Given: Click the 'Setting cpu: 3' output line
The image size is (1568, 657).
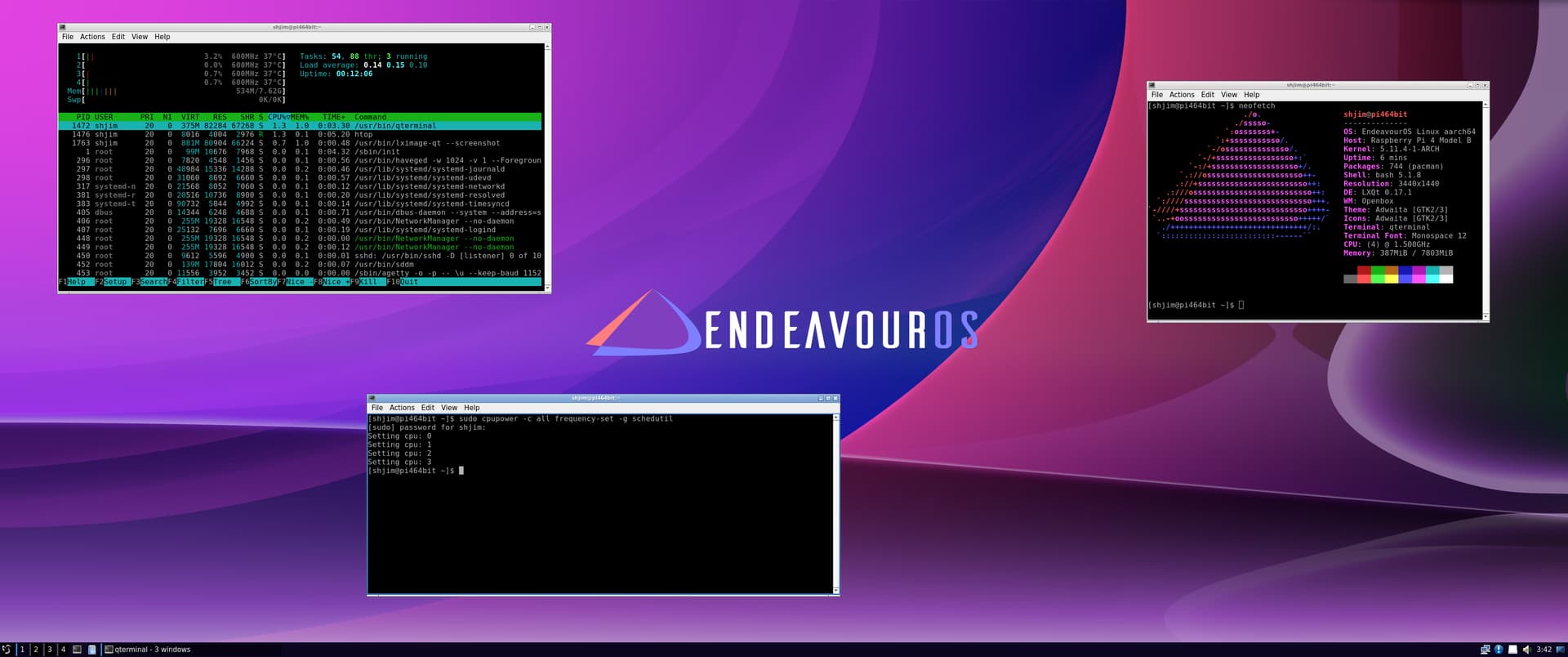Looking at the screenshot, I should (x=399, y=463).
